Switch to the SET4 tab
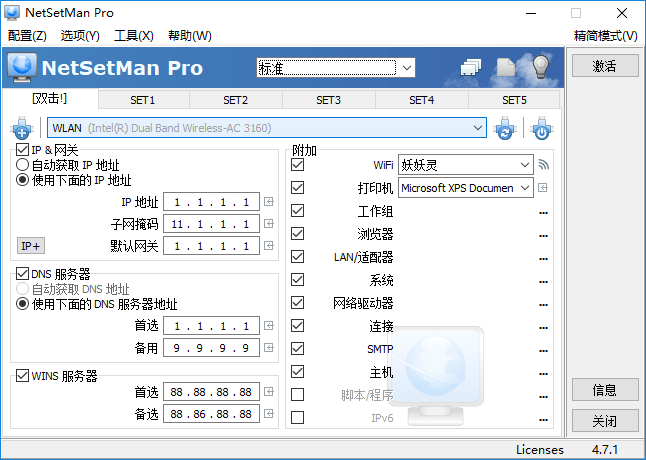The image size is (646, 460). (x=421, y=100)
